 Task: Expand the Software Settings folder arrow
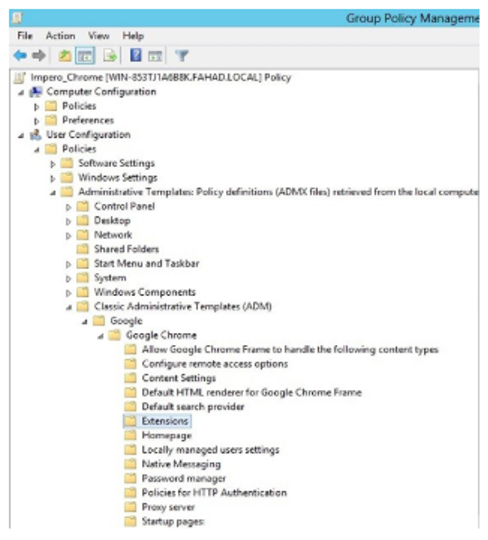53,164
